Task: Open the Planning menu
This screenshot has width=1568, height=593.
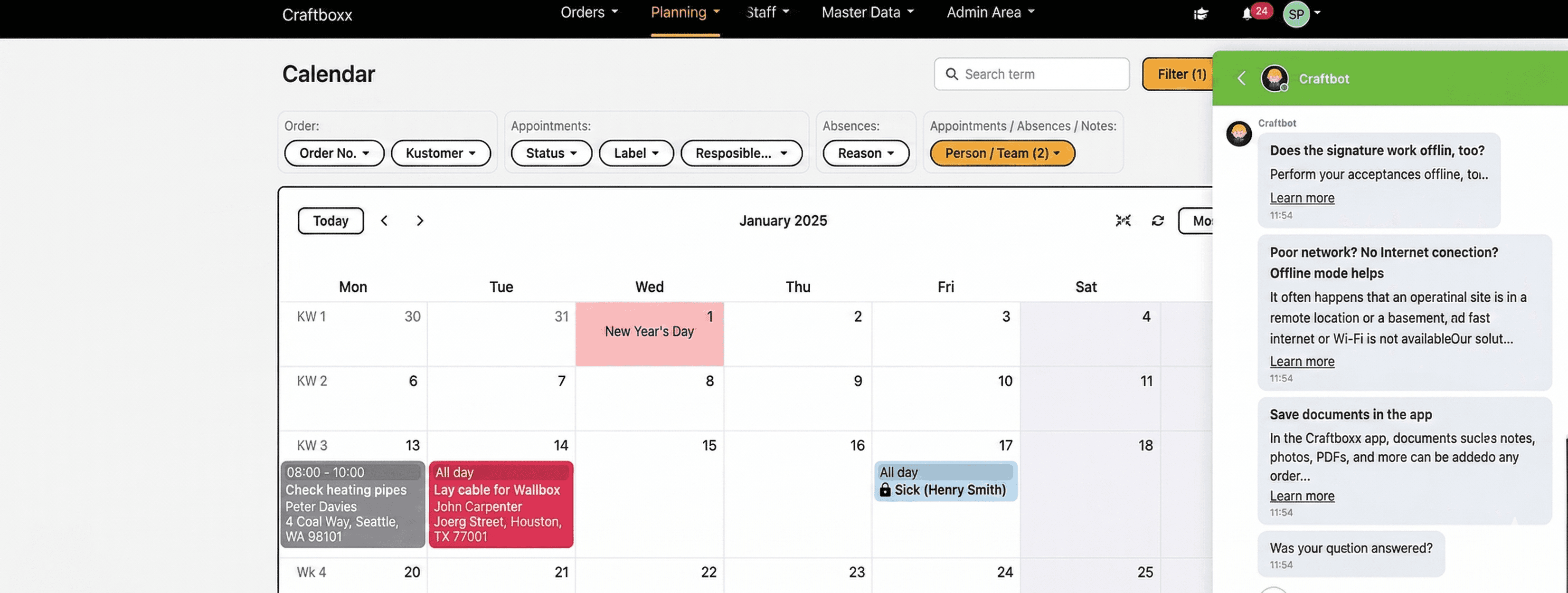Action: (685, 12)
